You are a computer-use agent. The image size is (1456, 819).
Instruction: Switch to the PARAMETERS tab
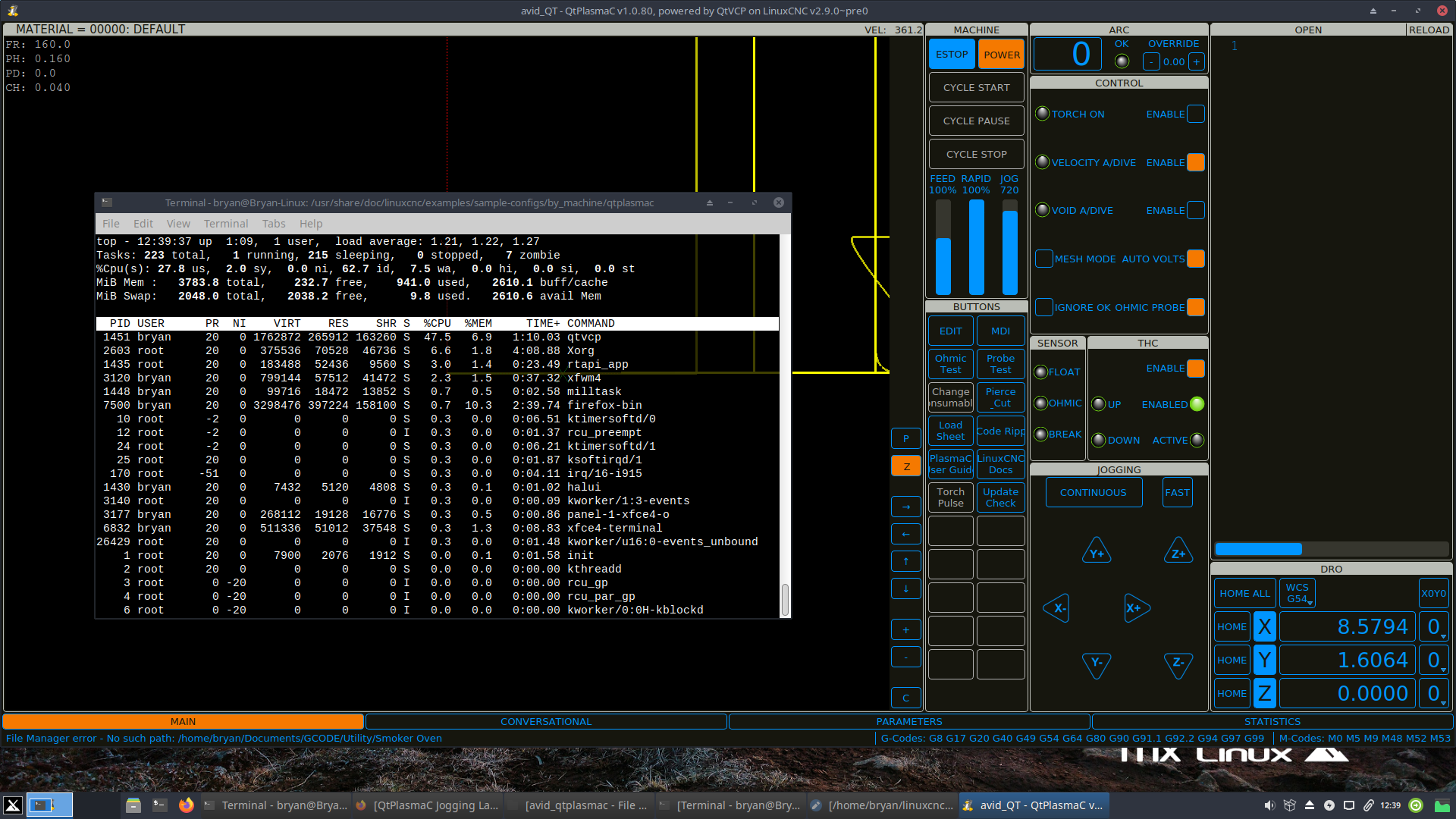909,721
